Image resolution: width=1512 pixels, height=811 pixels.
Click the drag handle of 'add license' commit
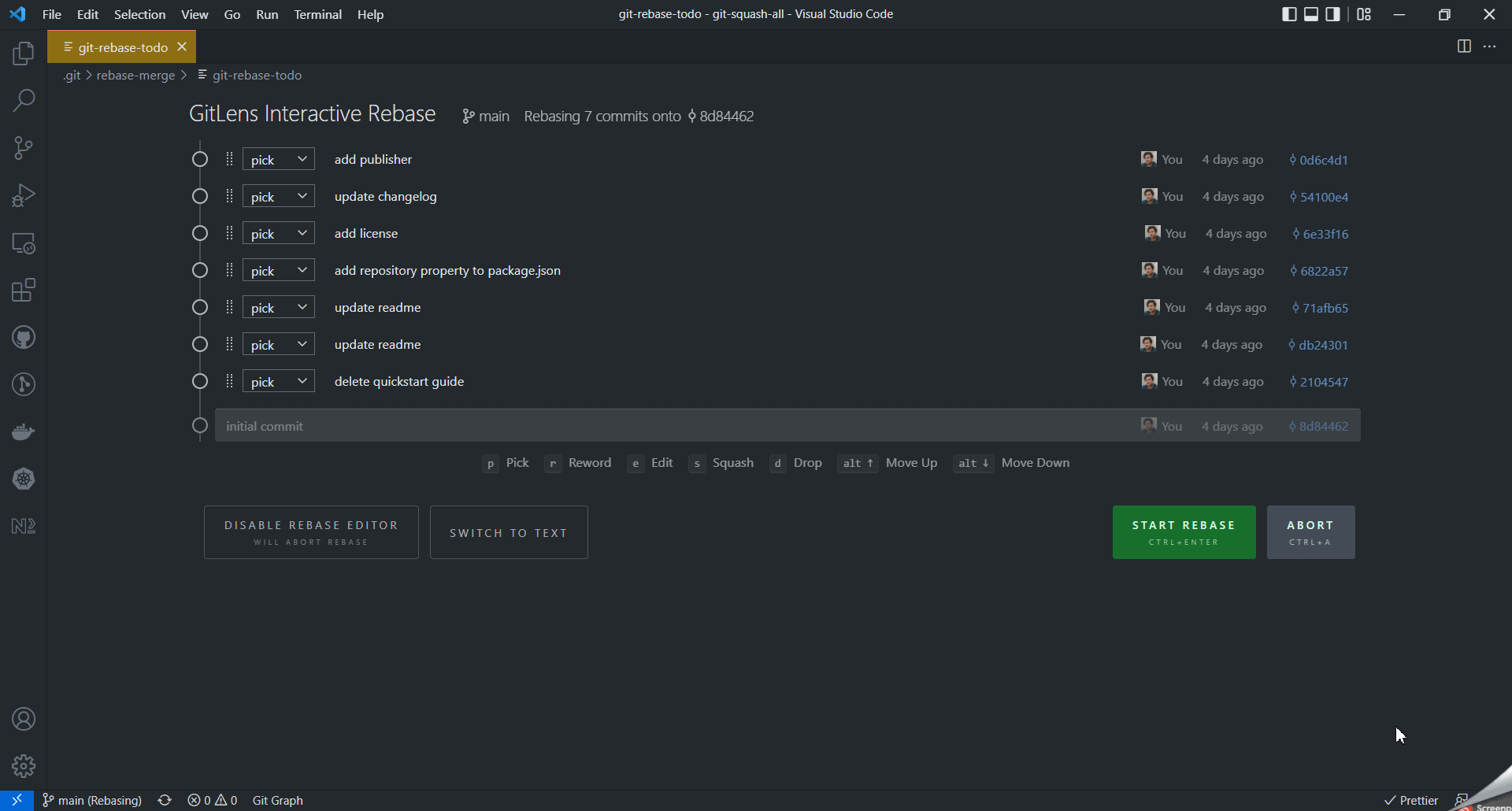pyautogui.click(x=229, y=233)
